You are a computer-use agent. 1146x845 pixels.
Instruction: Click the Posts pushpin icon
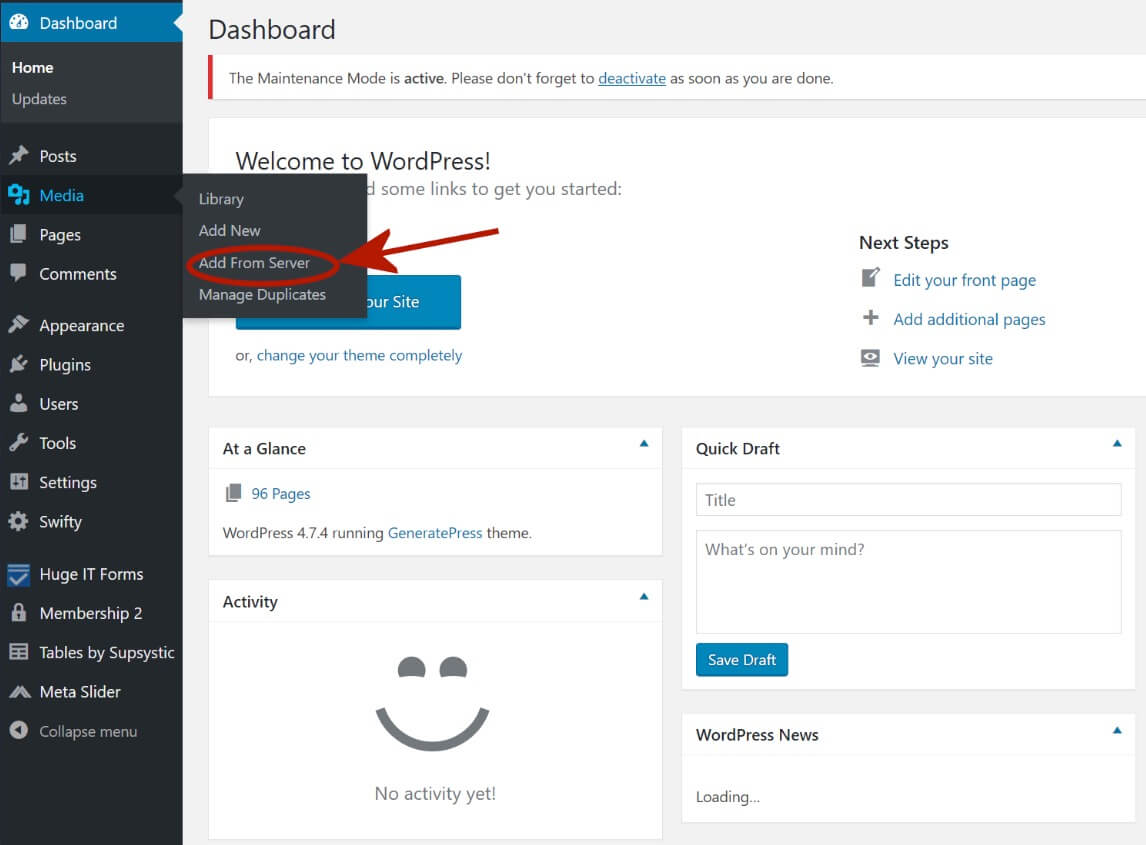coord(19,155)
